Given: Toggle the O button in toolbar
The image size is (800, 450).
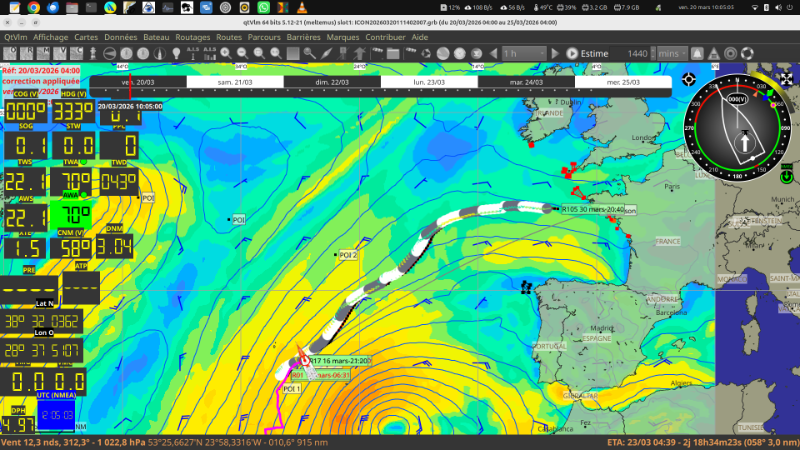Looking at the screenshot, I should [x=13, y=52].
